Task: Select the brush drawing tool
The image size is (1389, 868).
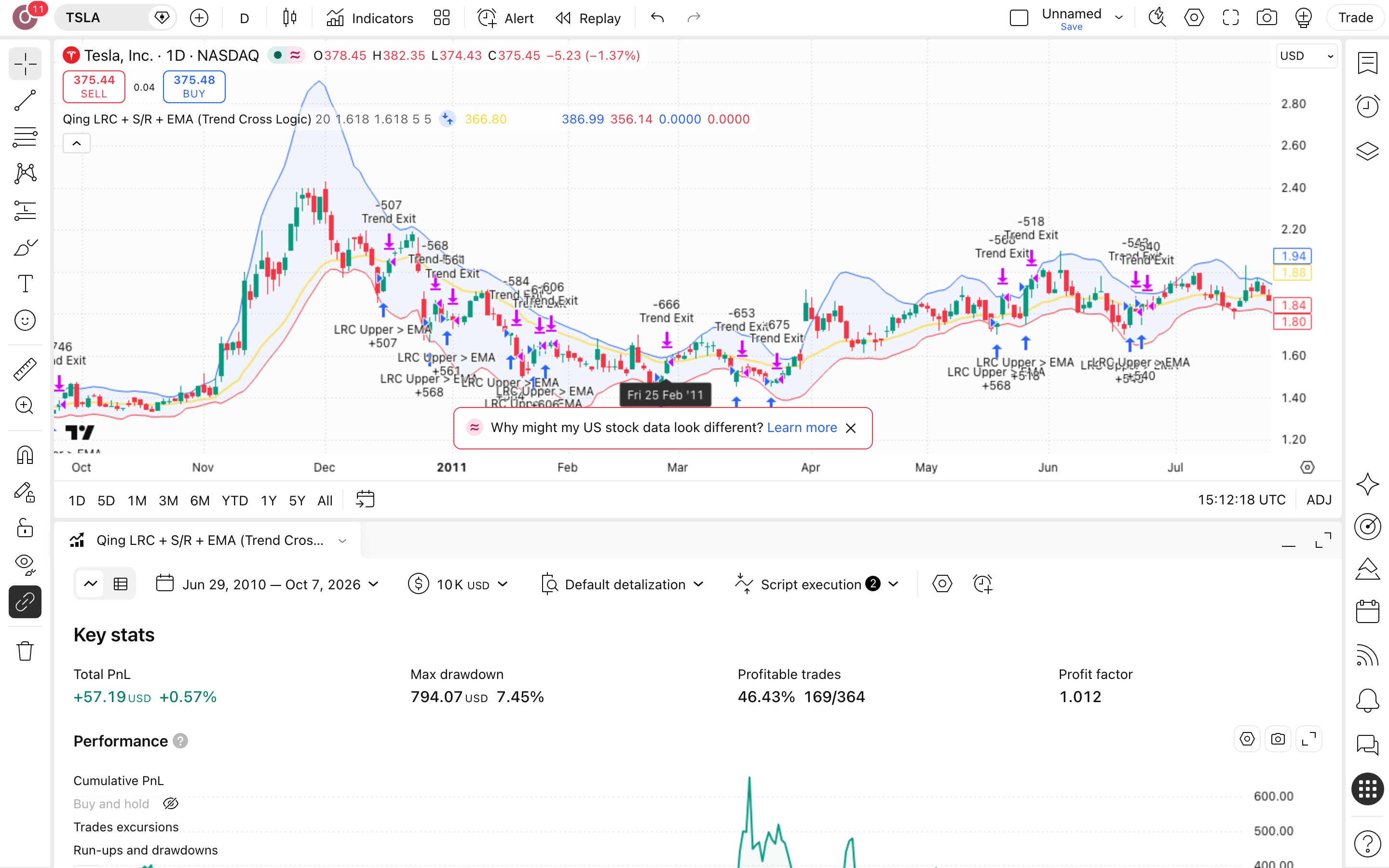Action: 25,247
